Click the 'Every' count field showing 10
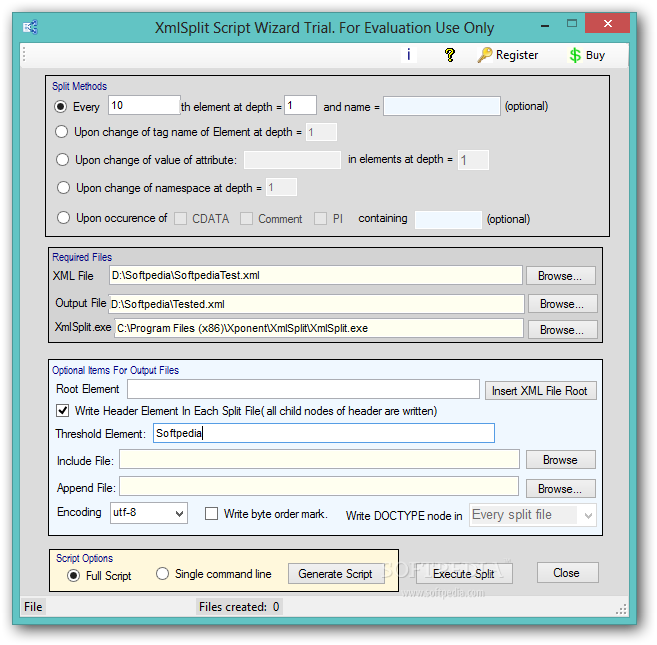The image size is (657, 645). tap(144, 105)
